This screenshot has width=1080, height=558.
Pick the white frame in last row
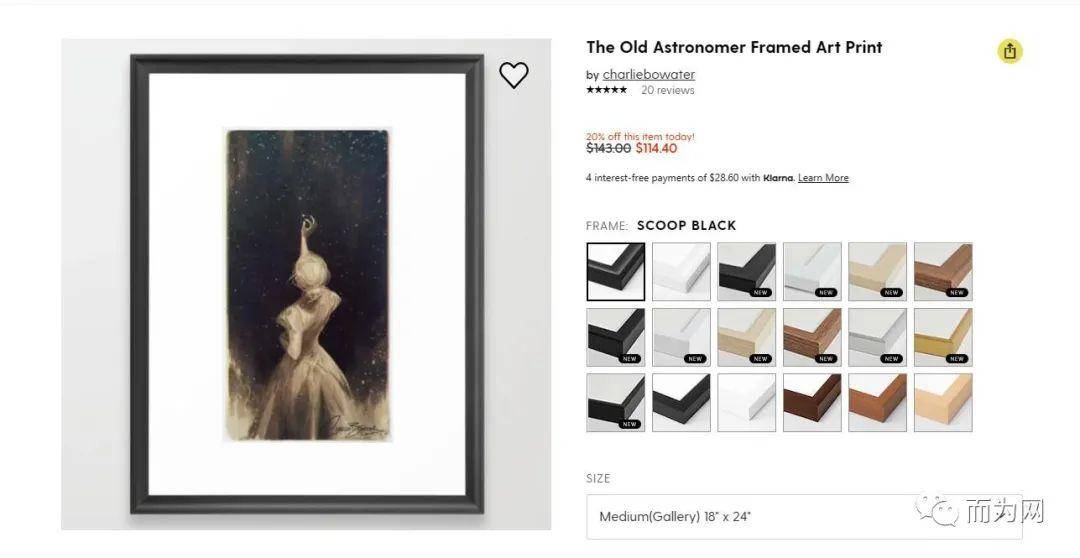(x=747, y=402)
